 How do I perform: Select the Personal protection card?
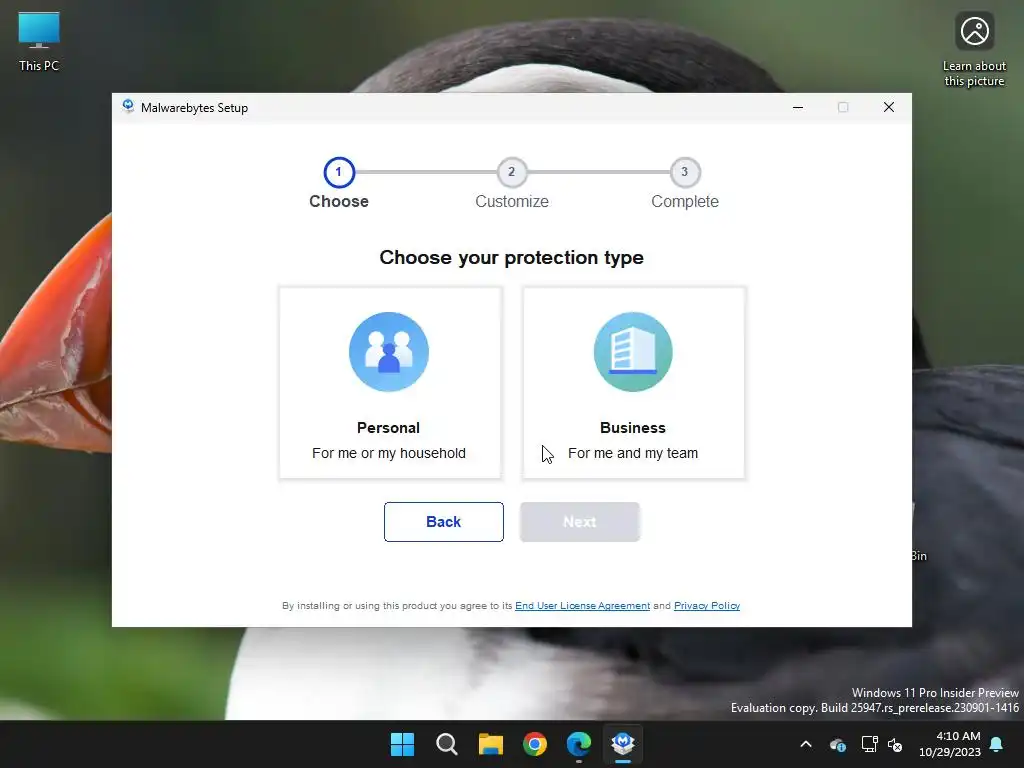point(390,383)
